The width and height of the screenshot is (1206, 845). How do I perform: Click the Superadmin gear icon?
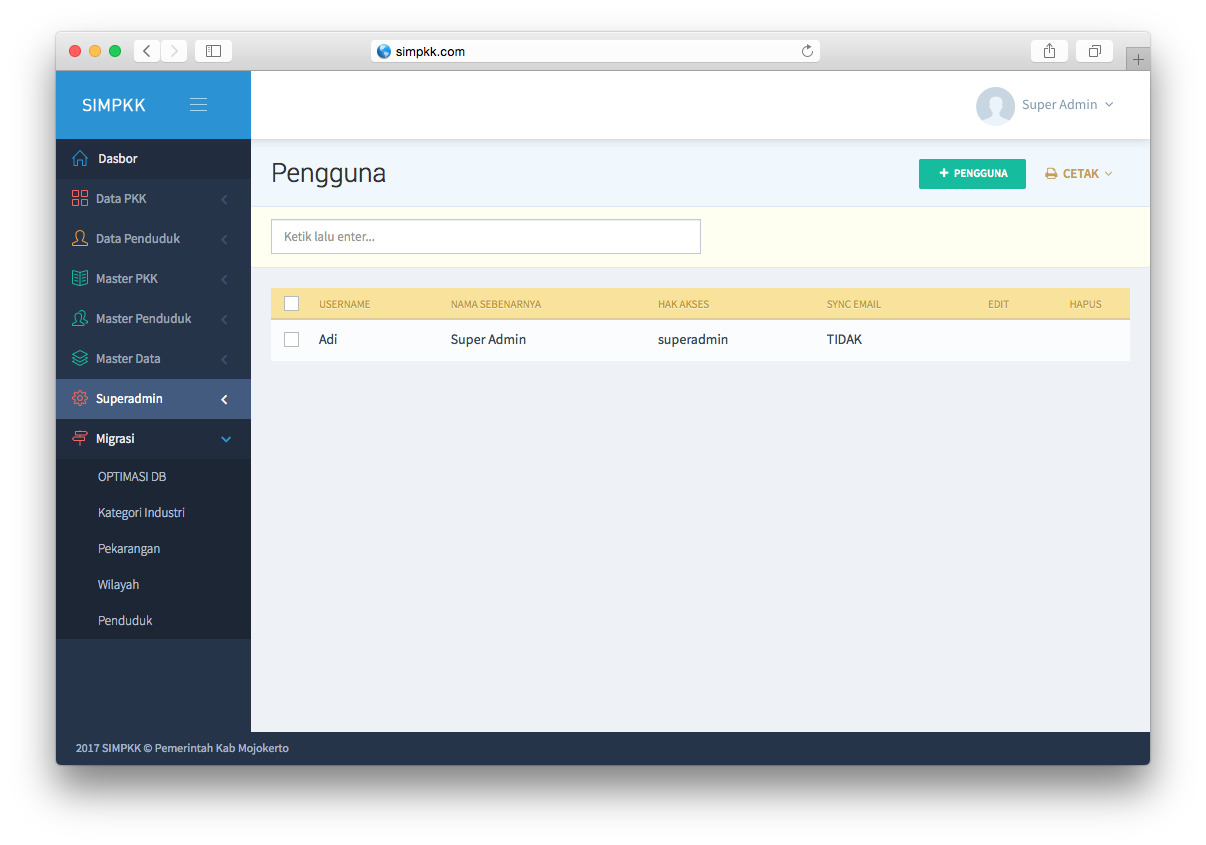(x=80, y=399)
